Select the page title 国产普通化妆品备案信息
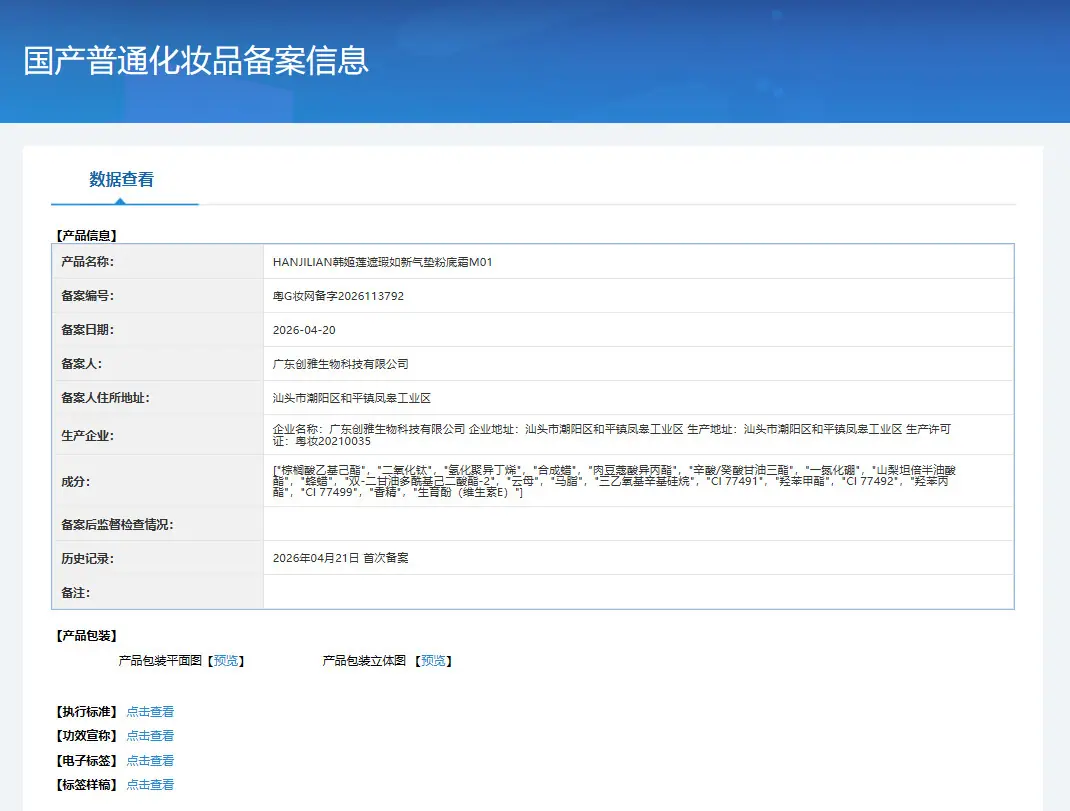Screen dimensions: 1070x811 click(x=196, y=61)
